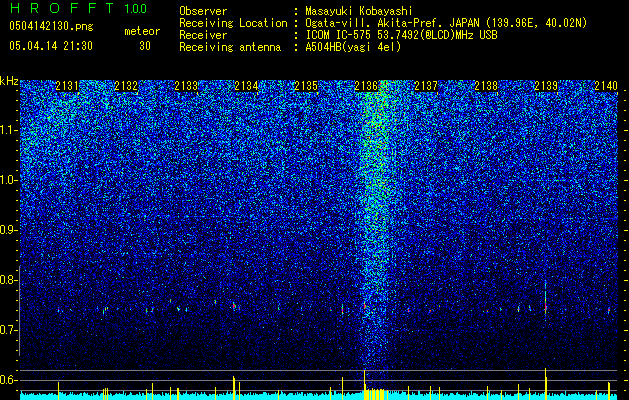Click the Receiving antenna field label
Viewport: 629px width, 400px height.
[x=230, y=47]
